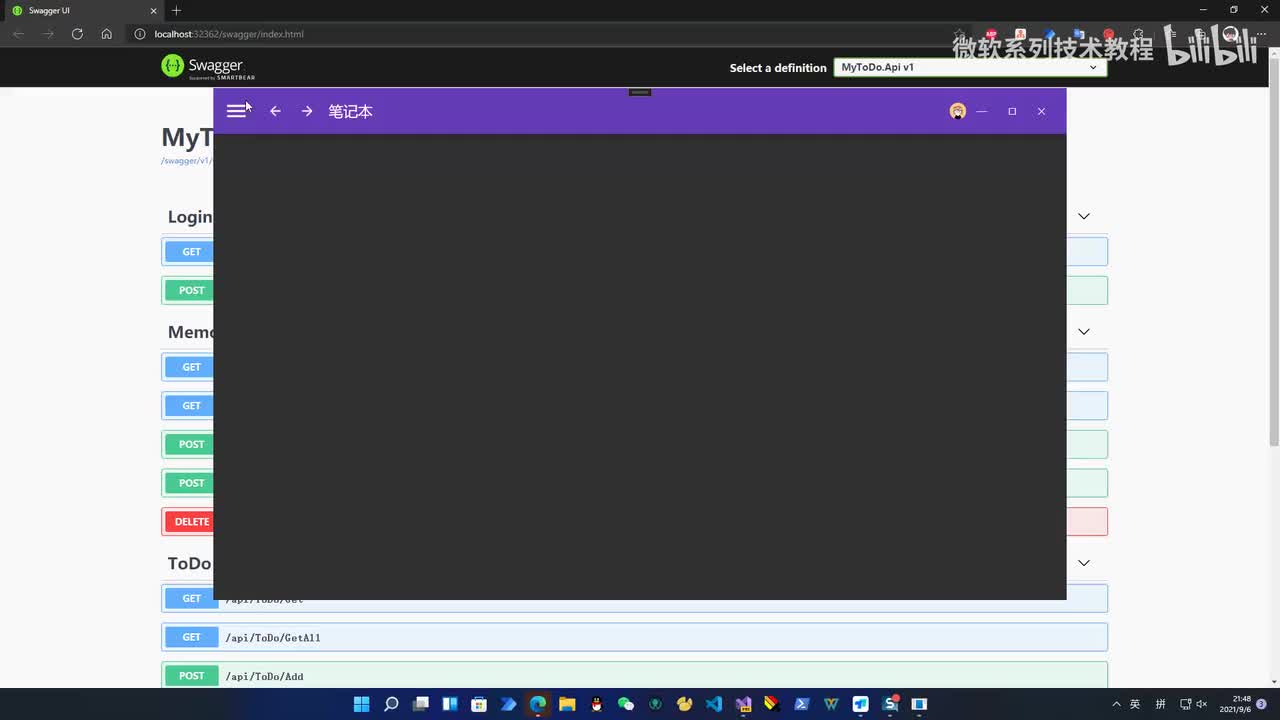
Task: Open Visual Studio from the taskbar
Action: pyautogui.click(x=743, y=704)
